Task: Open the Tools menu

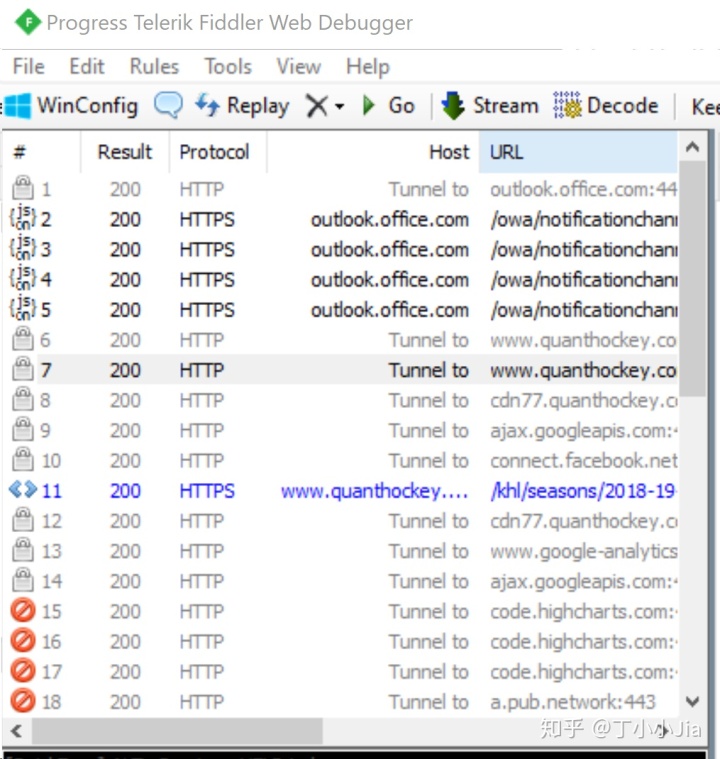Action: click(x=228, y=66)
